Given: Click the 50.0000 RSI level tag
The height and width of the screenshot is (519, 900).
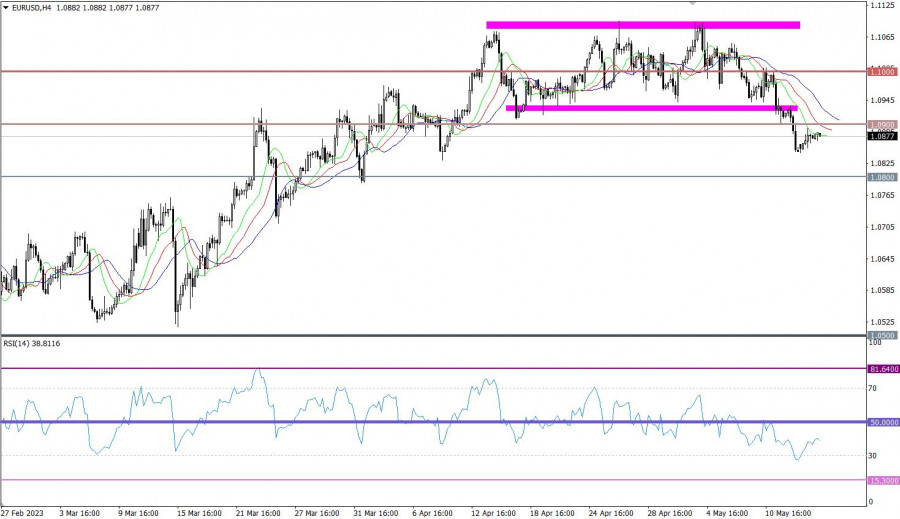Looking at the screenshot, I should pos(883,422).
